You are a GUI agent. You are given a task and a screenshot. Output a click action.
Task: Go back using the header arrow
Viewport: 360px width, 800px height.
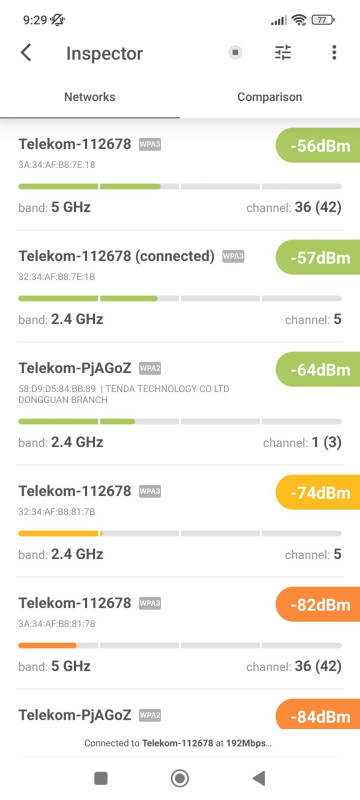pyautogui.click(x=26, y=53)
